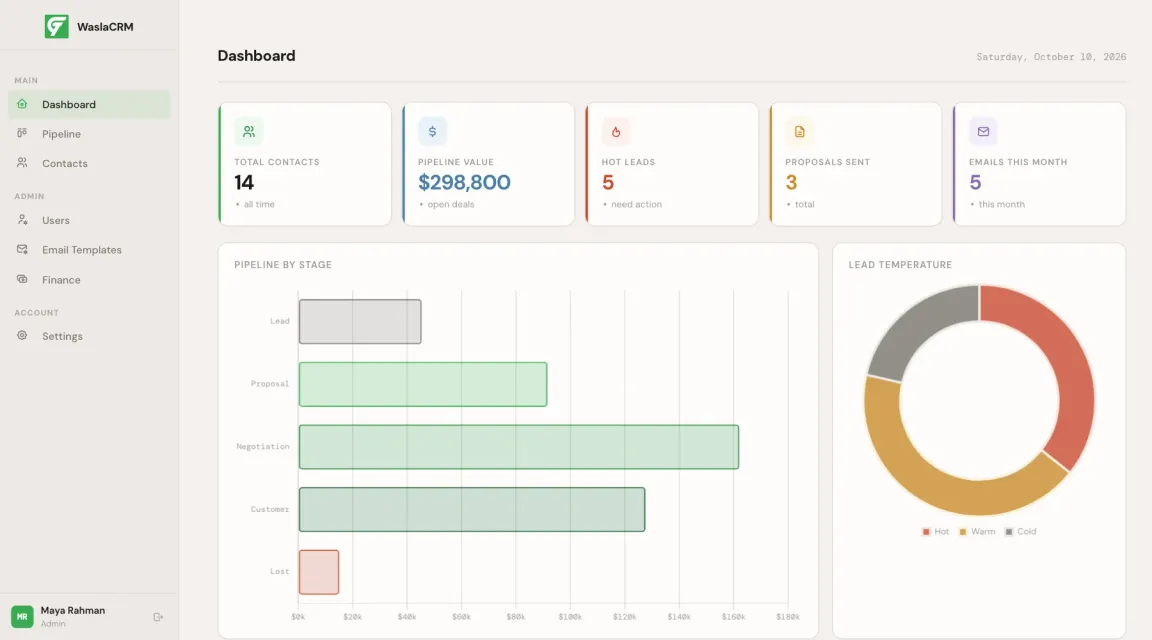Click the Pipeline icon in sidebar
Image resolution: width=1152 pixels, height=640 pixels.
pos(22,133)
